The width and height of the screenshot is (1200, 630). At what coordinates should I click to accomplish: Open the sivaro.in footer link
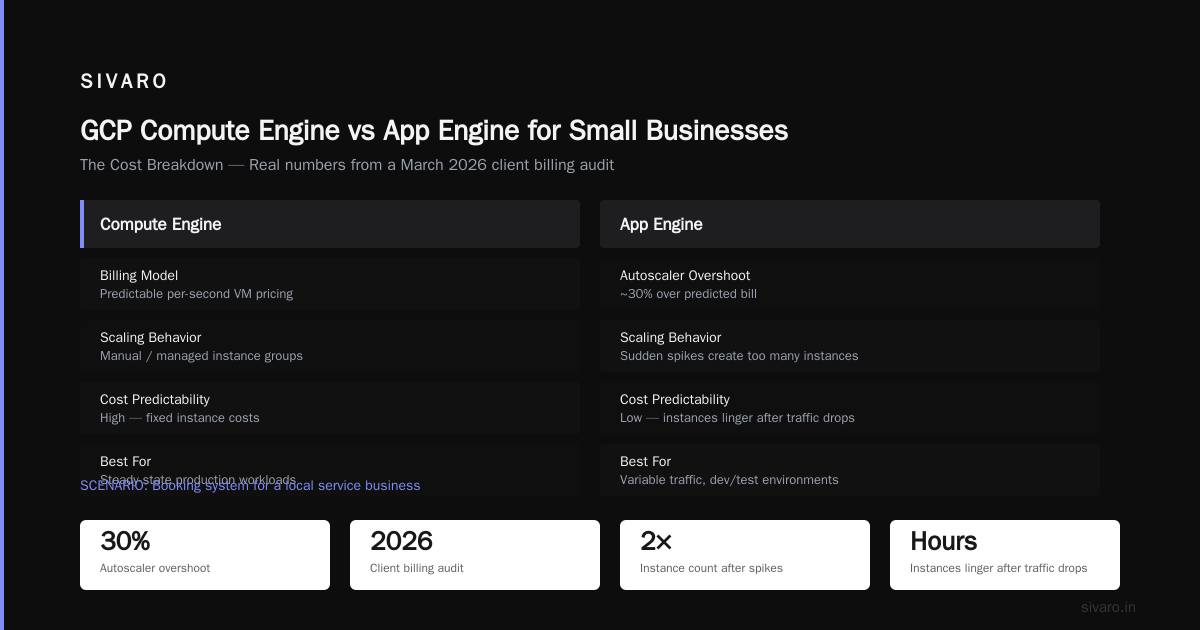tap(1108, 607)
